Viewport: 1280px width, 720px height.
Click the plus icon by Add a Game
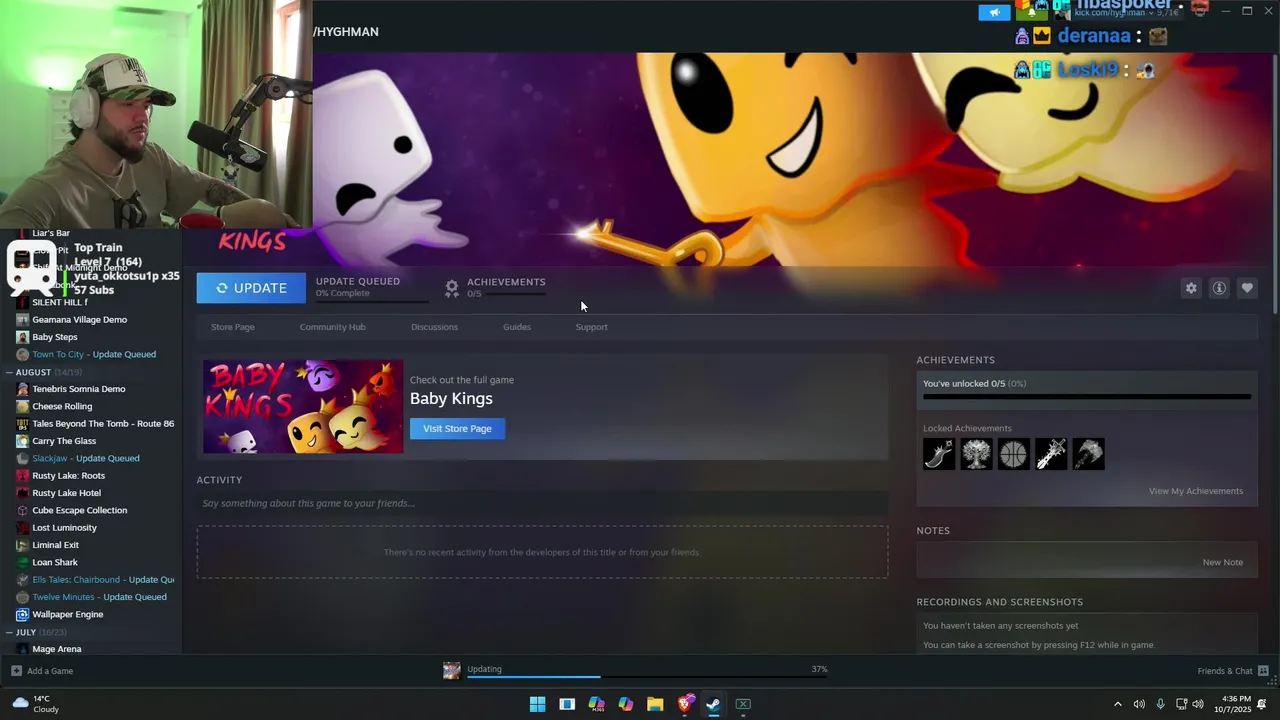click(x=16, y=671)
